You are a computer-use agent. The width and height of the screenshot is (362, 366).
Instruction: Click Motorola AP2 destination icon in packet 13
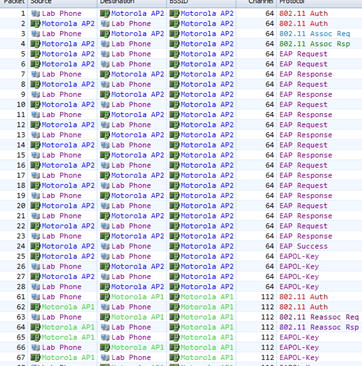click(x=105, y=135)
